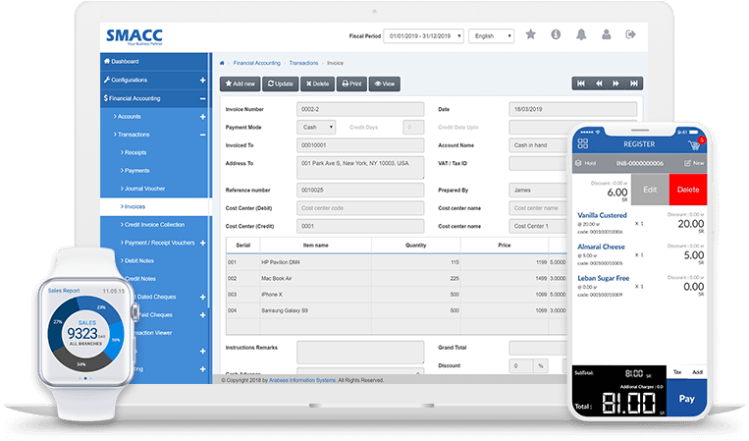The image size is (749, 441).
Task: Open notifications bell icon
Action: click(x=581, y=35)
